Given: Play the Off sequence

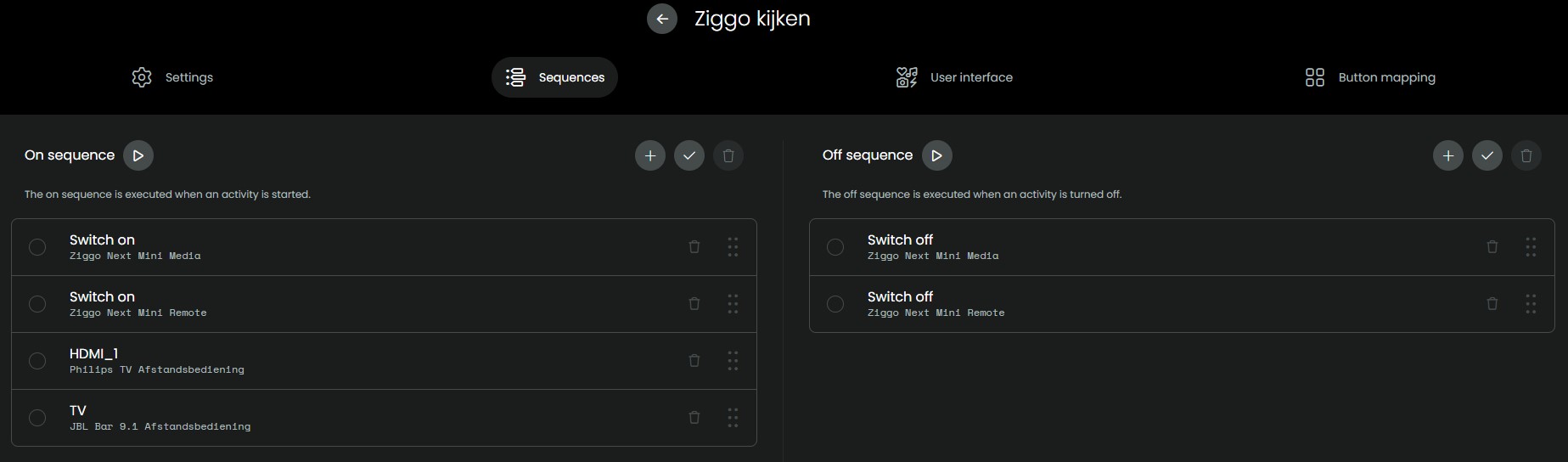Looking at the screenshot, I should (x=936, y=155).
